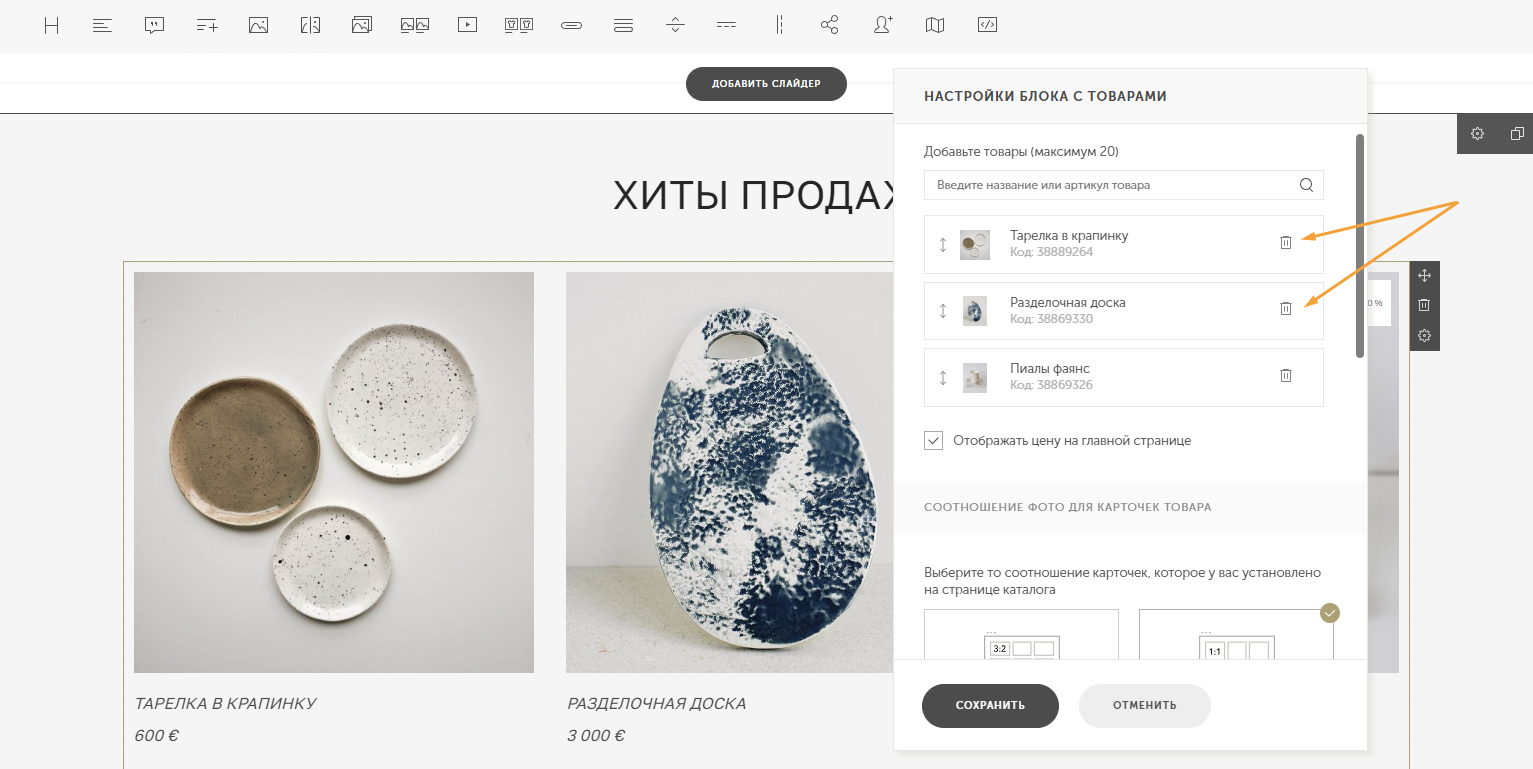Add a product cards block
Image resolution: width=1533 pixels, height=769 pixels.
click(518, 26)
